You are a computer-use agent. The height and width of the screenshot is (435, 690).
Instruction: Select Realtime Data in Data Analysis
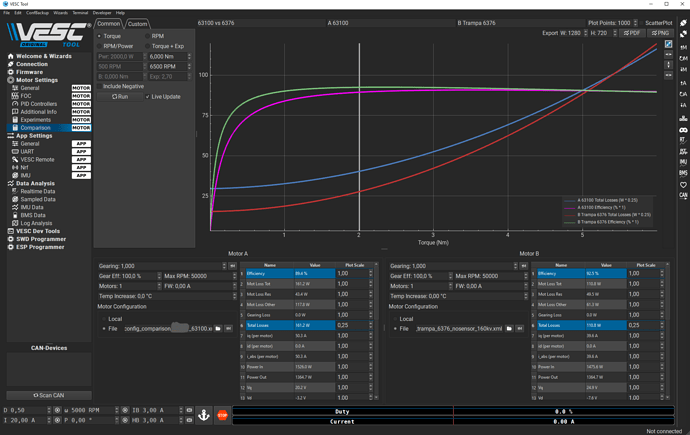tap(37, 191)
